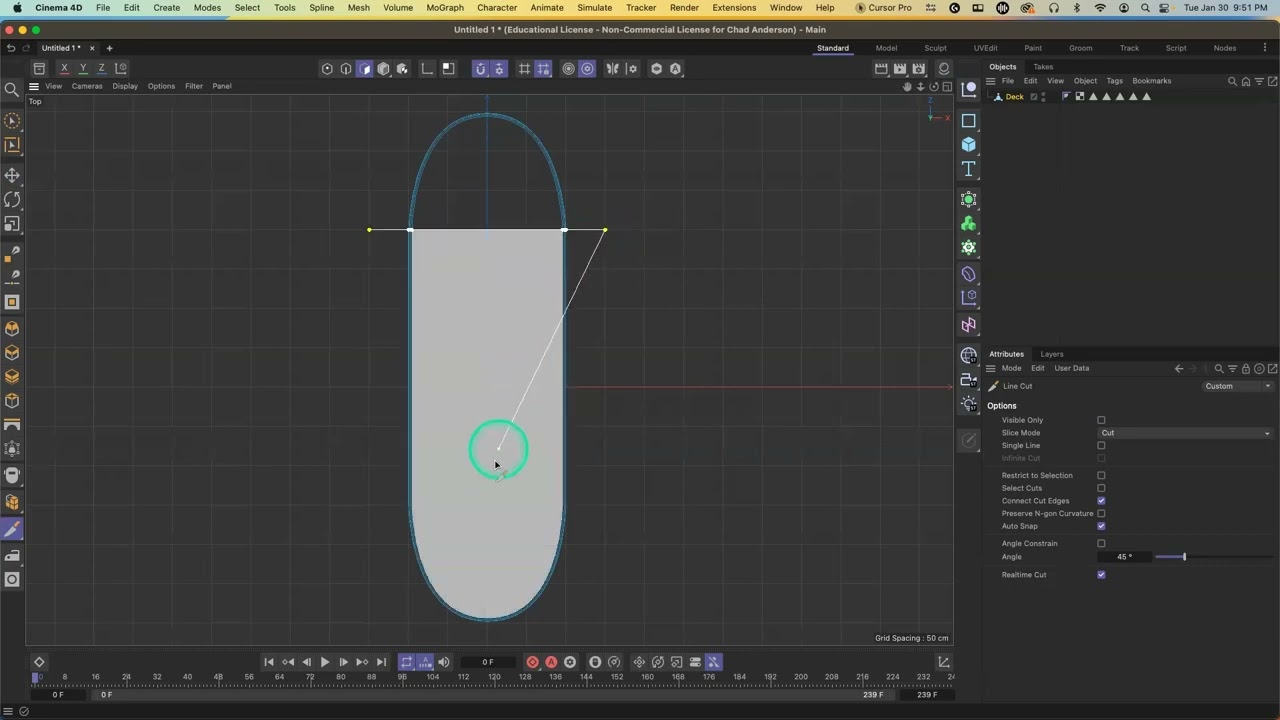Toggle the X axis lock icon
The width and height of the screenshot is (1280, 720).
coord(64,68)
